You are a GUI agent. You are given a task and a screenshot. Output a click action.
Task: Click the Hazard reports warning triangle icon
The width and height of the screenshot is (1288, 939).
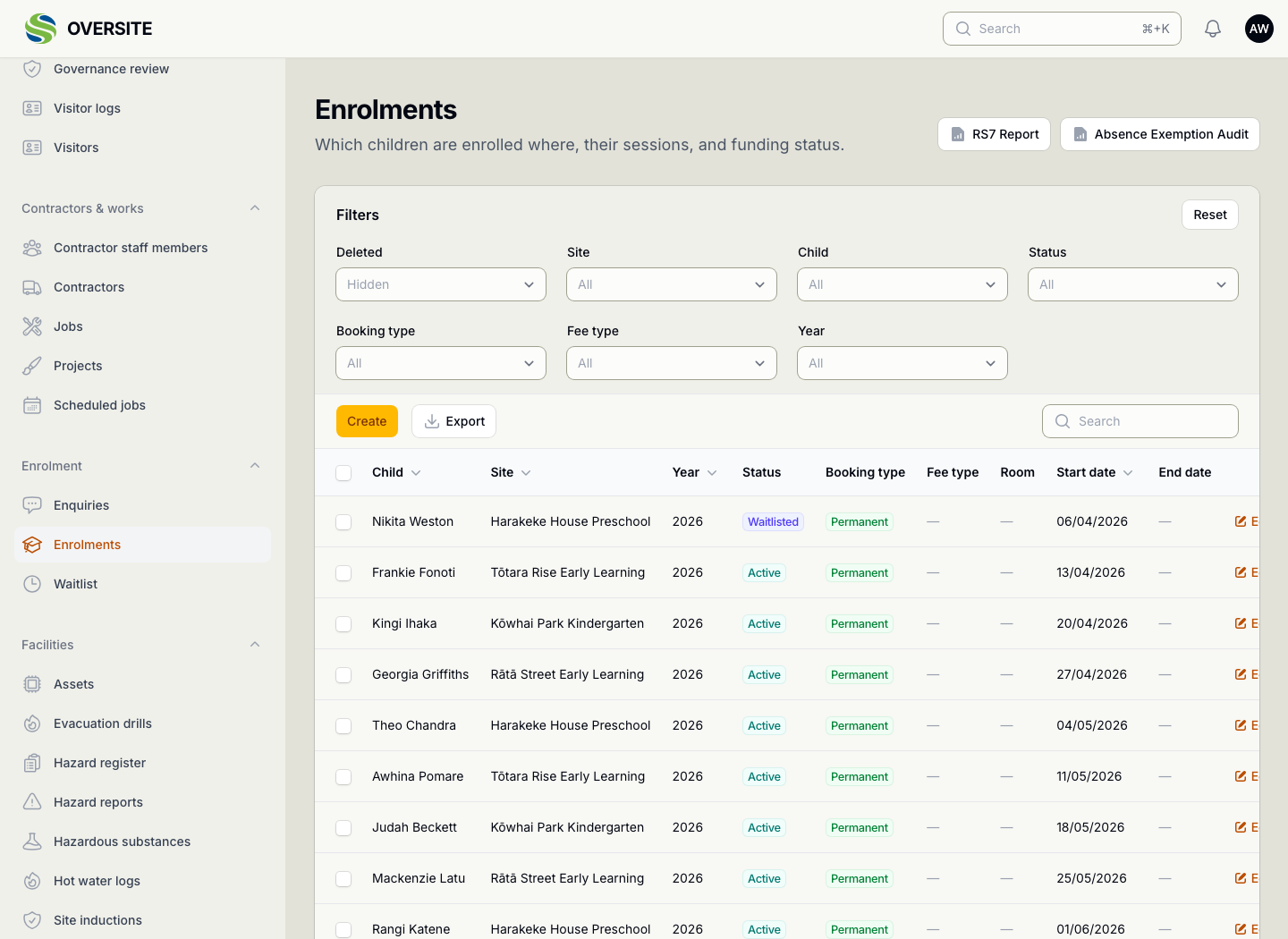(x=32, y=802)
